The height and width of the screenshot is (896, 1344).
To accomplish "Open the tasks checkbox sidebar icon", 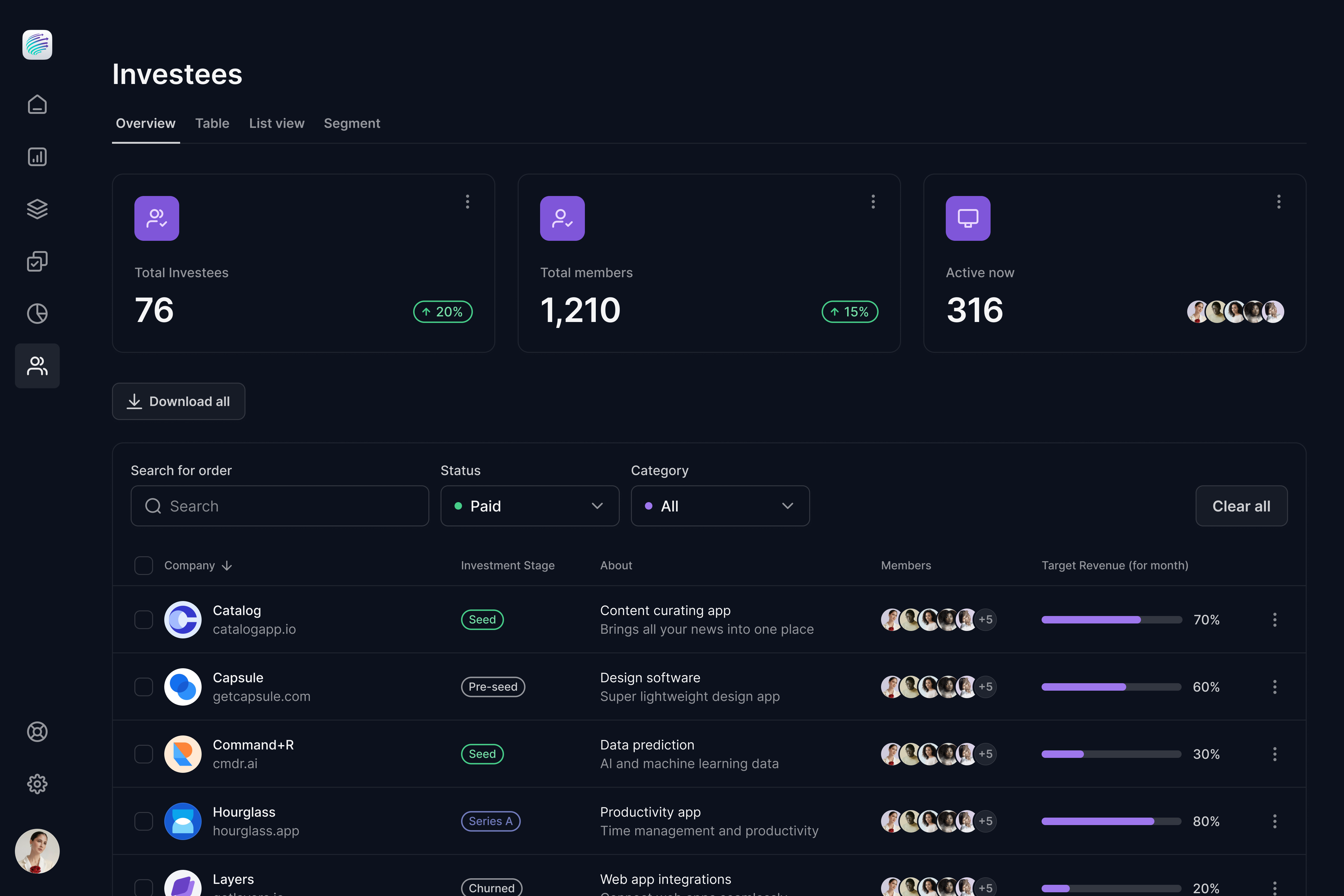I will point(37,261).
